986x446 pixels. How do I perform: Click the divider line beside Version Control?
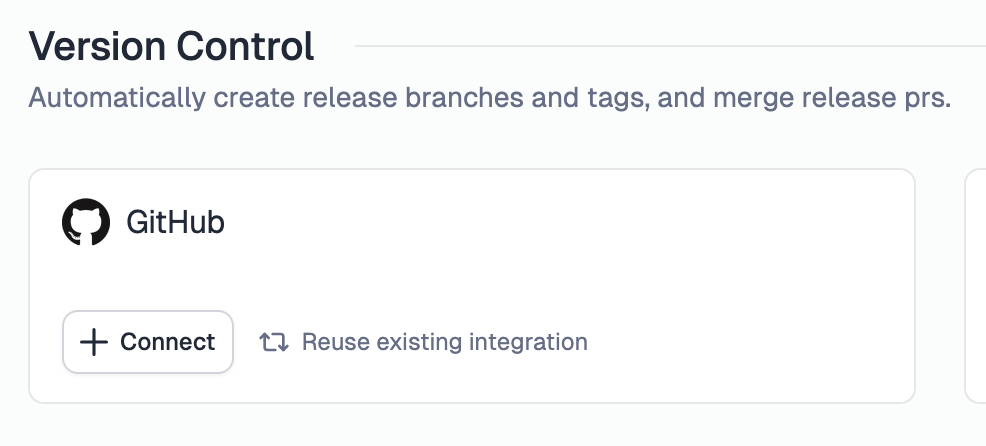coord(670,46)
